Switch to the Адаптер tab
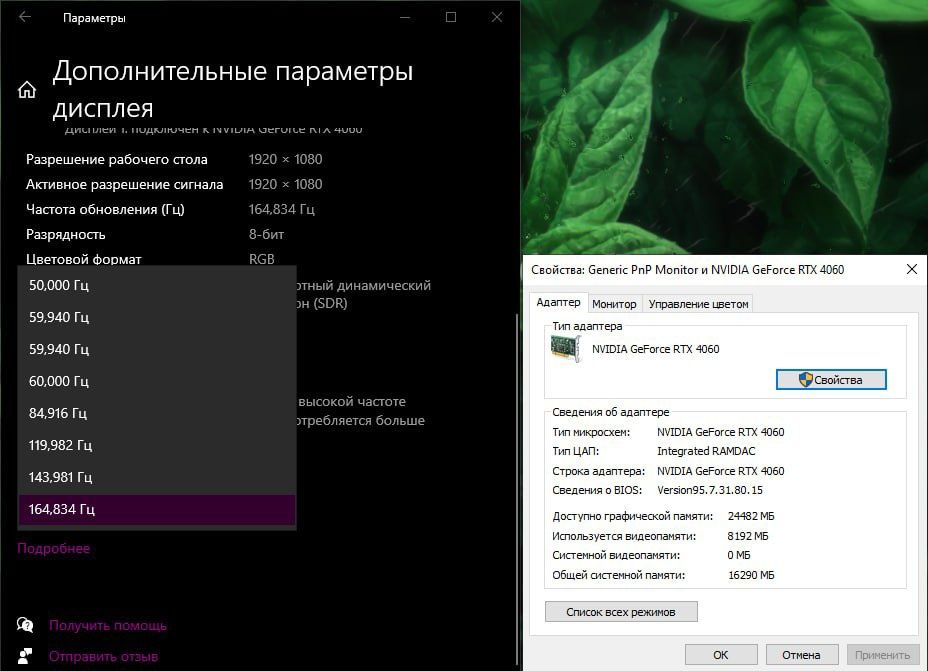 [558, 302]
